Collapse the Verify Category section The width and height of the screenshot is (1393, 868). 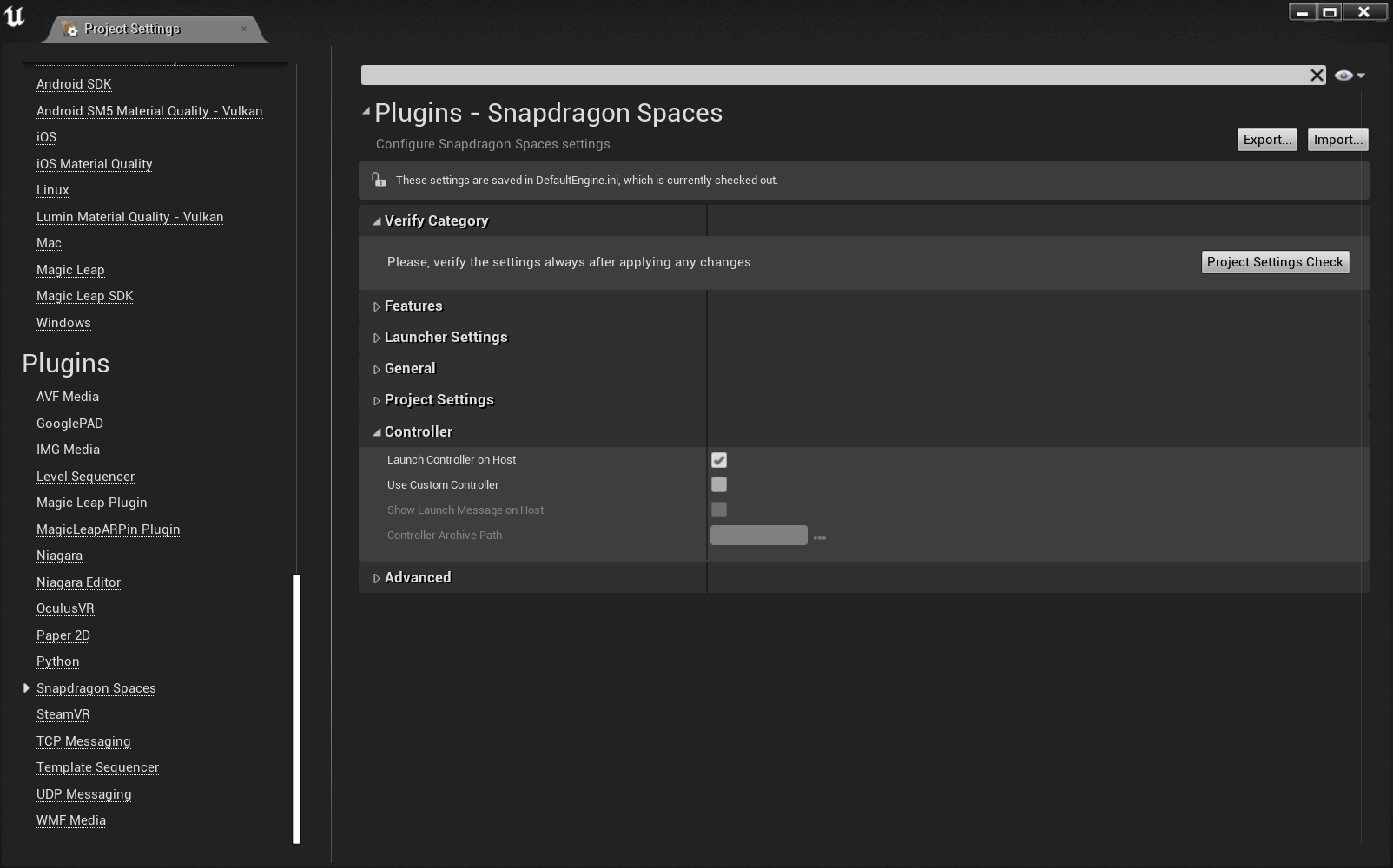[x=377, y=221]
